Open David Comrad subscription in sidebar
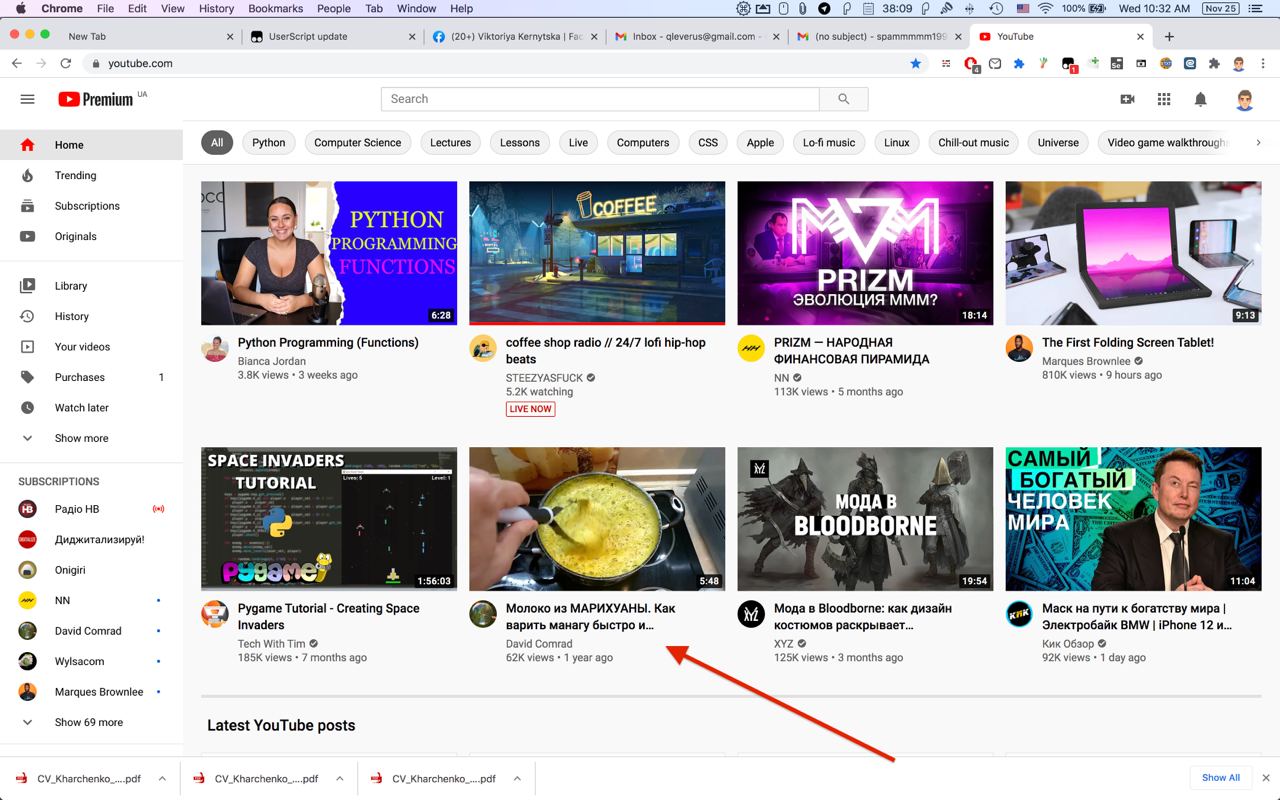This screenshot has height=800, width=1280. pyautogui.click(x=91, y=631)
